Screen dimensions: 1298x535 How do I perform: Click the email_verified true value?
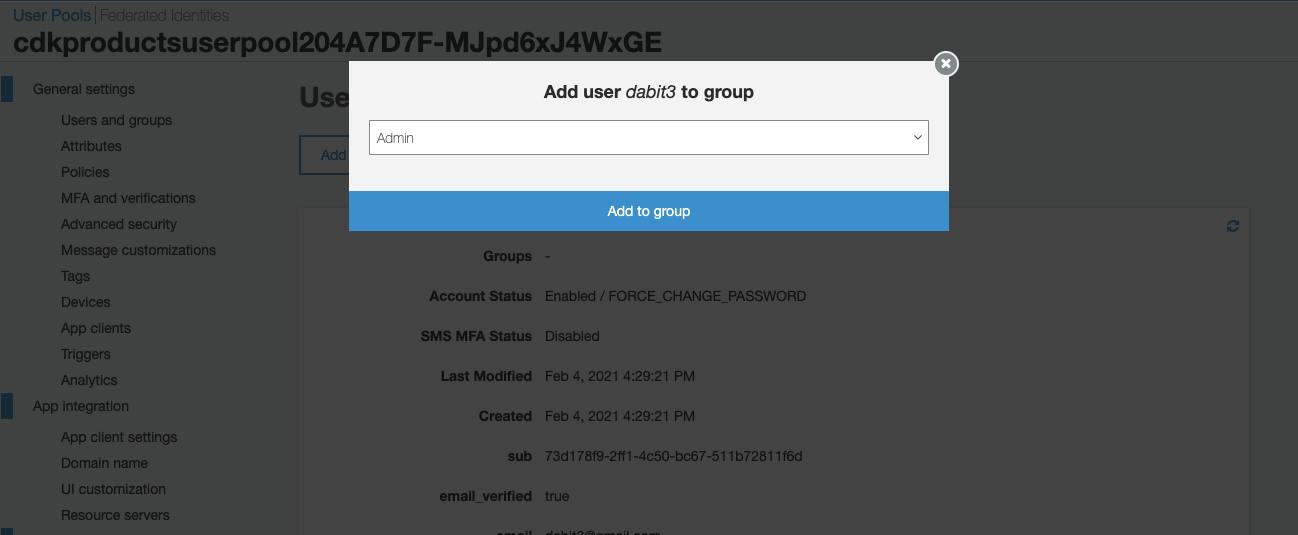click(x=557, y=496)
